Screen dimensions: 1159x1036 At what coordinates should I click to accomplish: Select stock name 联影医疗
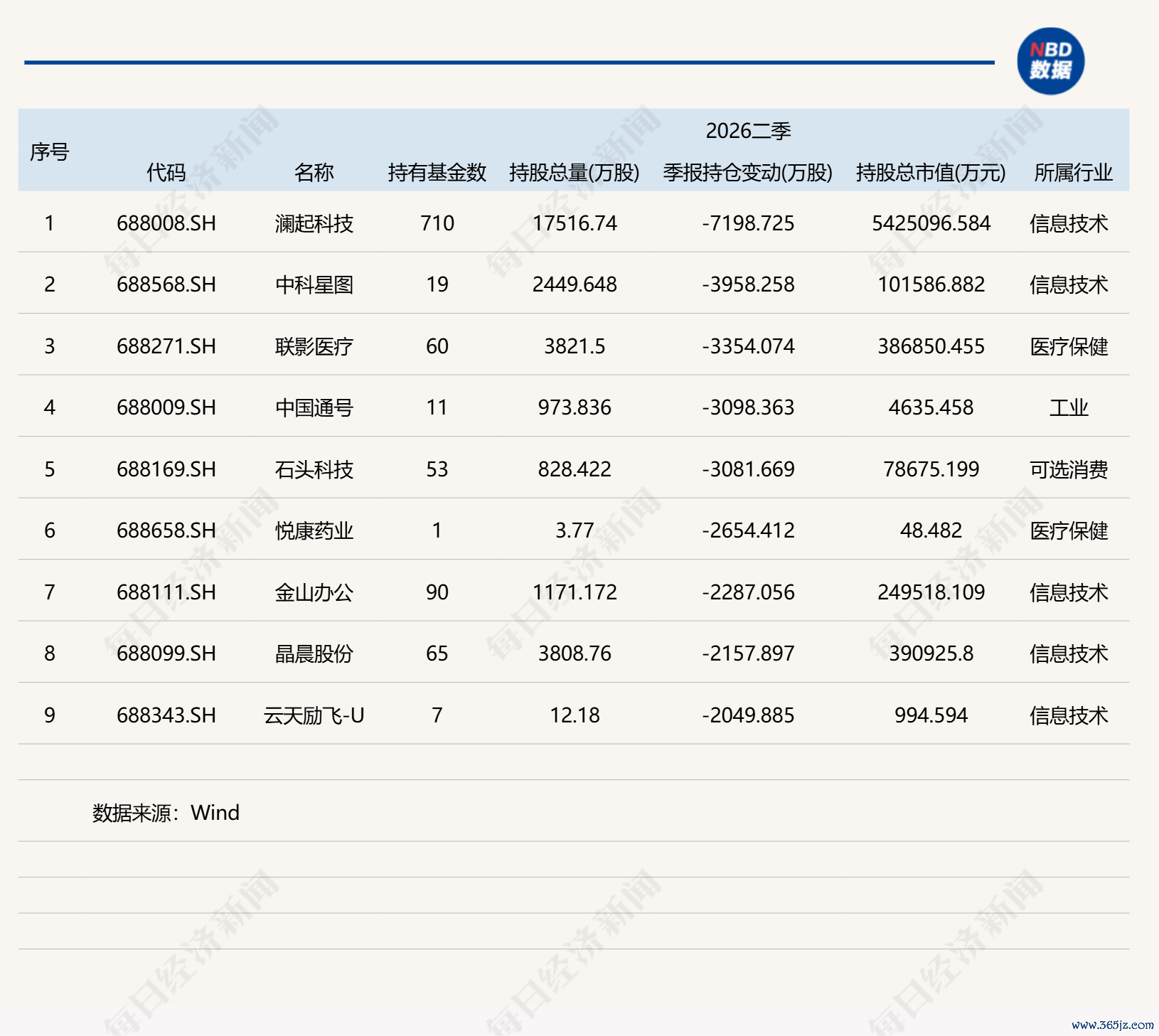pyautogui.click(x=314, y=346)
